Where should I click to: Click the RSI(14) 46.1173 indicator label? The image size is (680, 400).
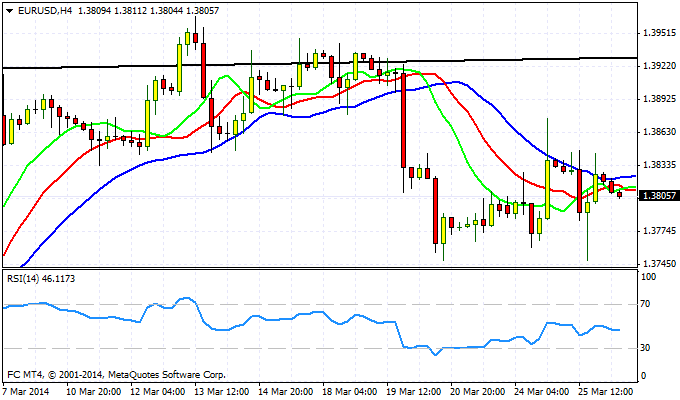coord(41,279)
